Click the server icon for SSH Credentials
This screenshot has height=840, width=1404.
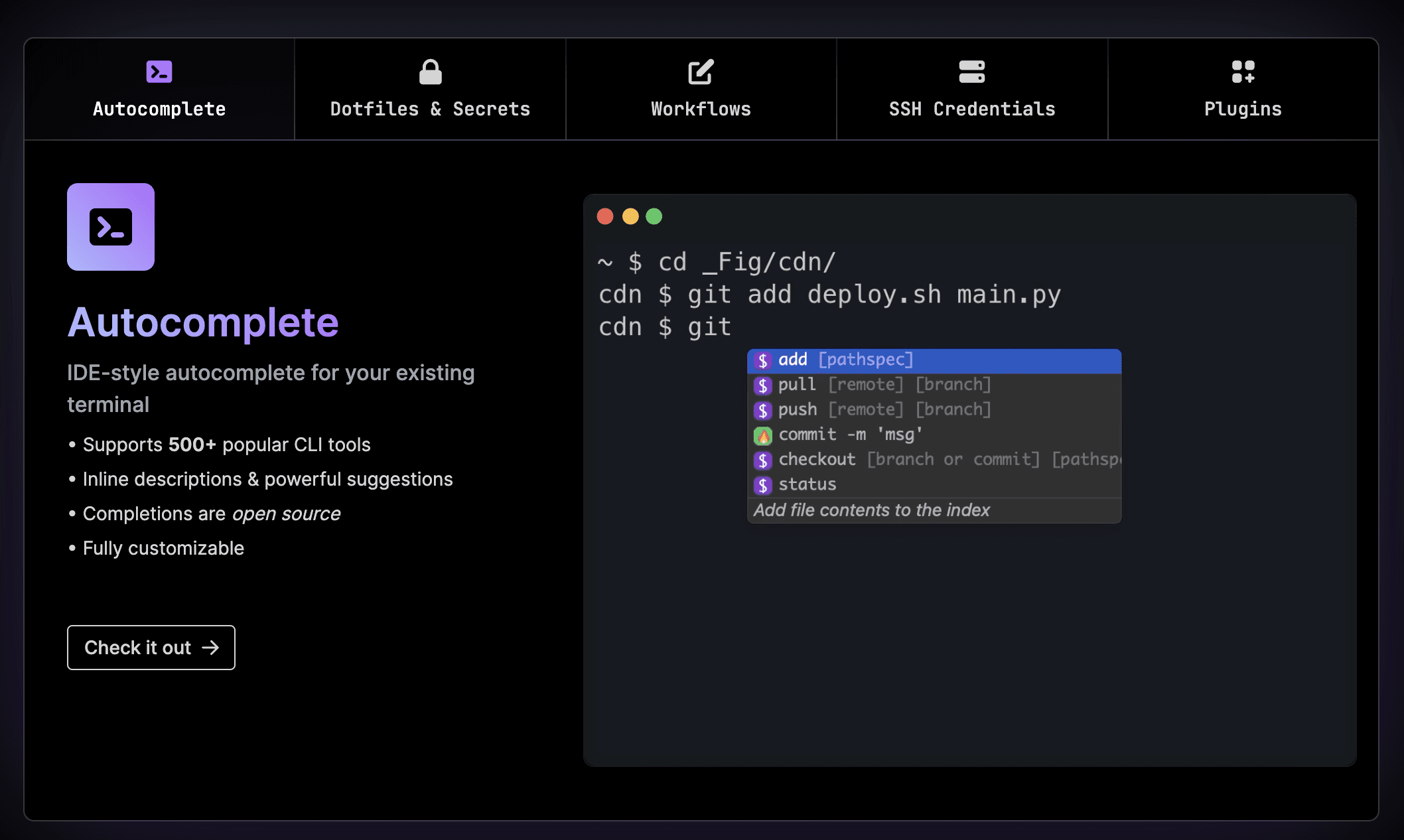[x=972, y=72]
